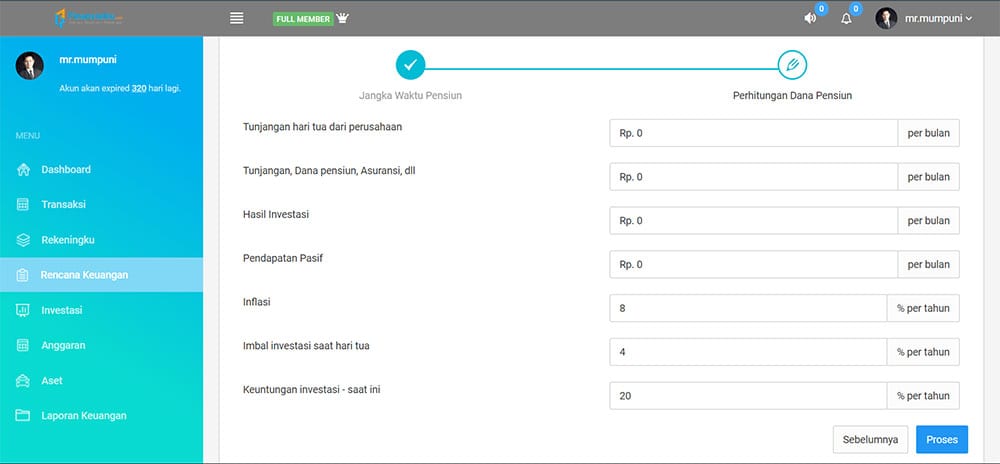Image resolution: width=1000 pixels, height=464 pixels.
Task: Click the Rekeningku layers icon
Action: click(x=24, y=240)
